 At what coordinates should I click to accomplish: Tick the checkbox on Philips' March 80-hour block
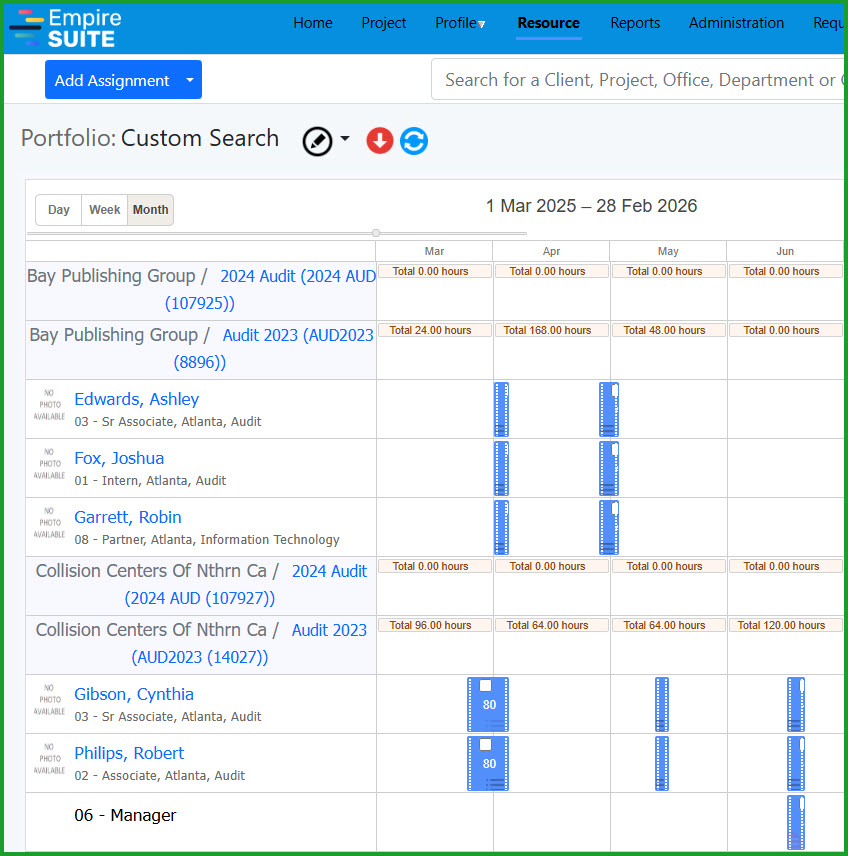[x=485, y=745]
